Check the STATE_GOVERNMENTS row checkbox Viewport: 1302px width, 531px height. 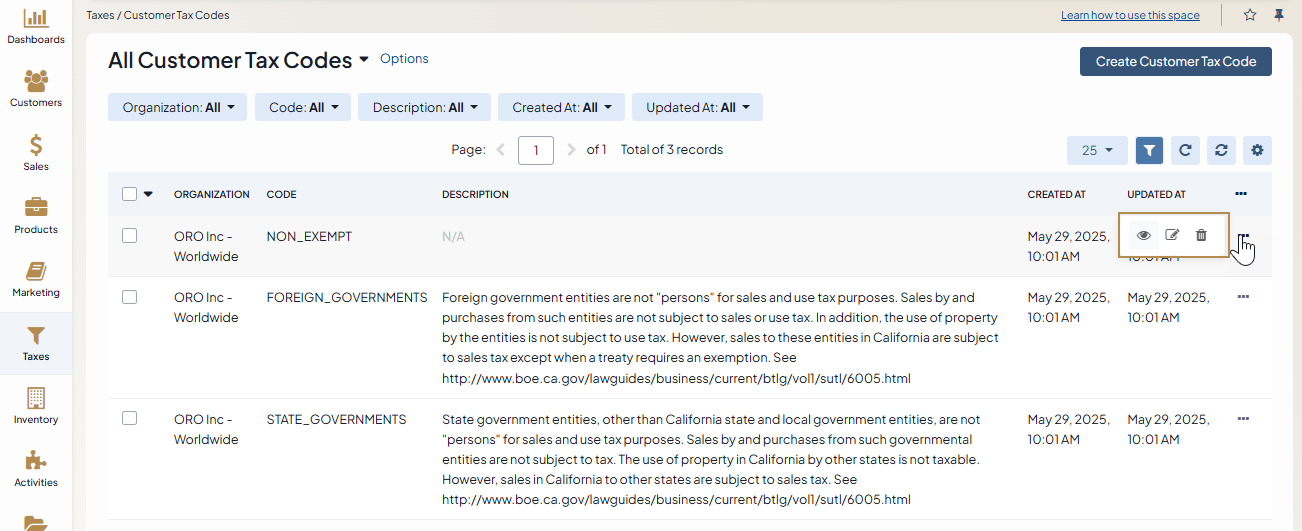pos(129,419)
